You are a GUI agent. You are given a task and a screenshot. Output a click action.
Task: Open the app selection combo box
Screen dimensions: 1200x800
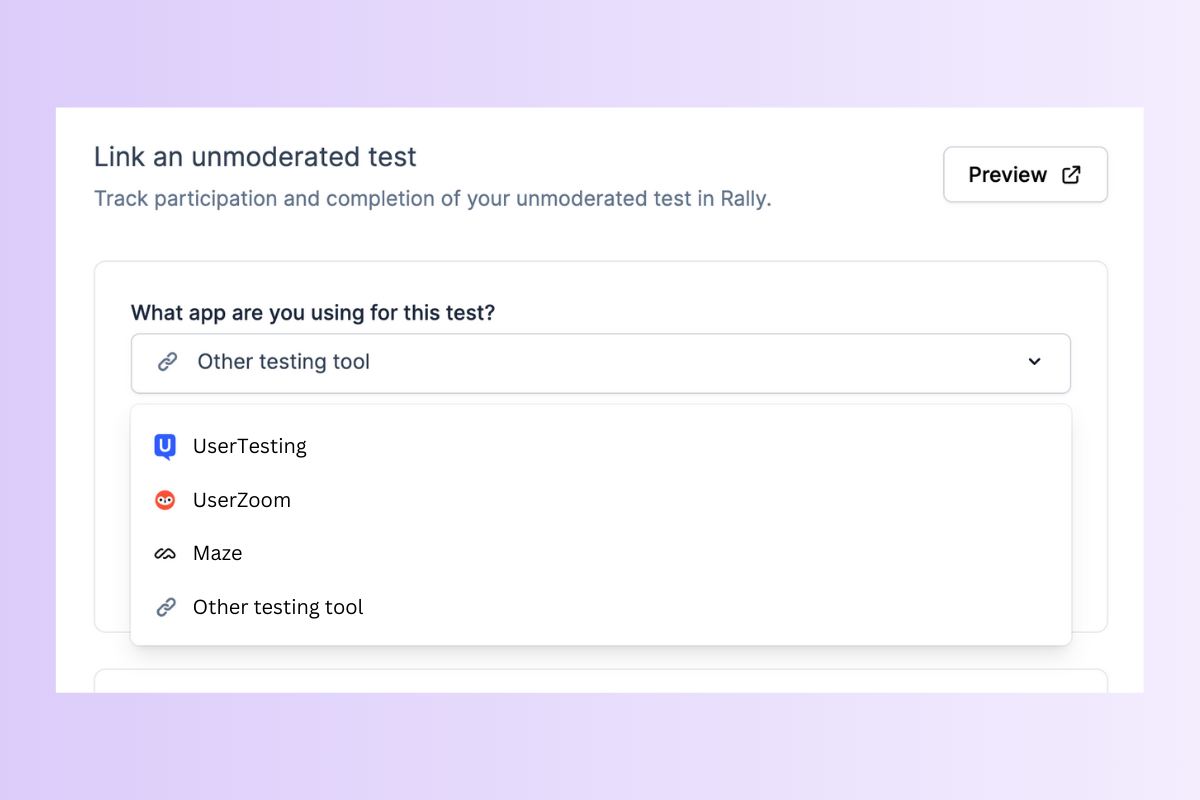click(x=601, y=363)
